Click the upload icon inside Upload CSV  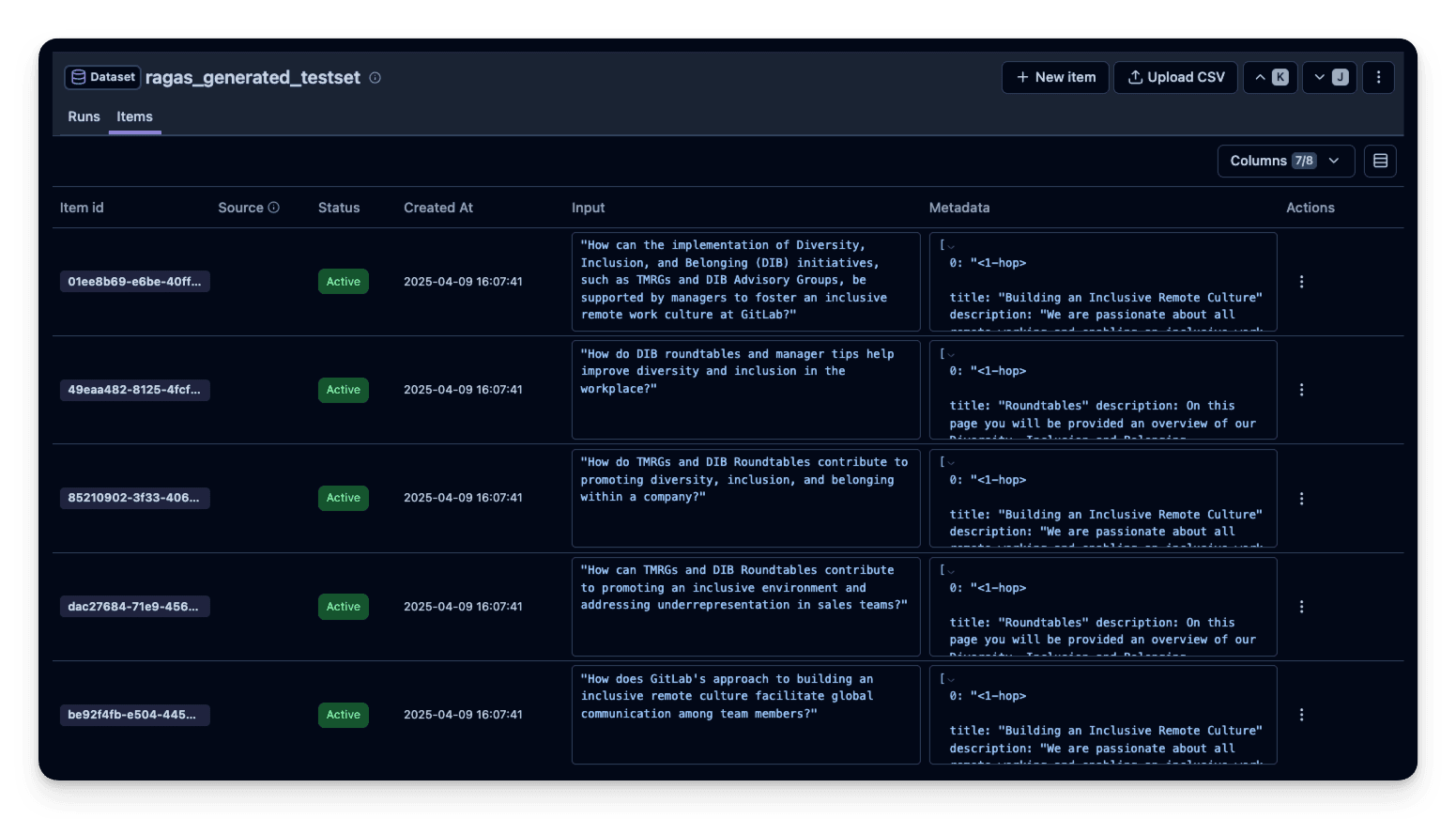pos(1136,77)
